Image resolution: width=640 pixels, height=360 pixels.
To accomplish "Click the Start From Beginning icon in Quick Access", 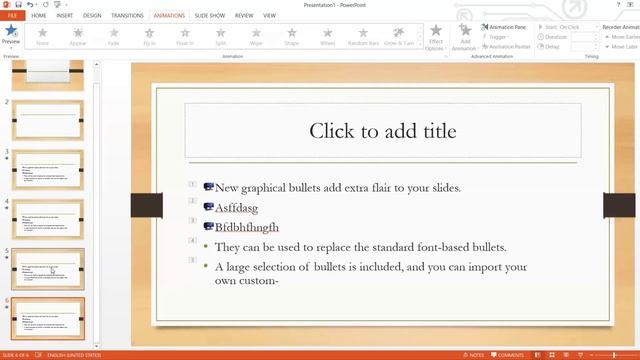I will (x=58, y=4).
